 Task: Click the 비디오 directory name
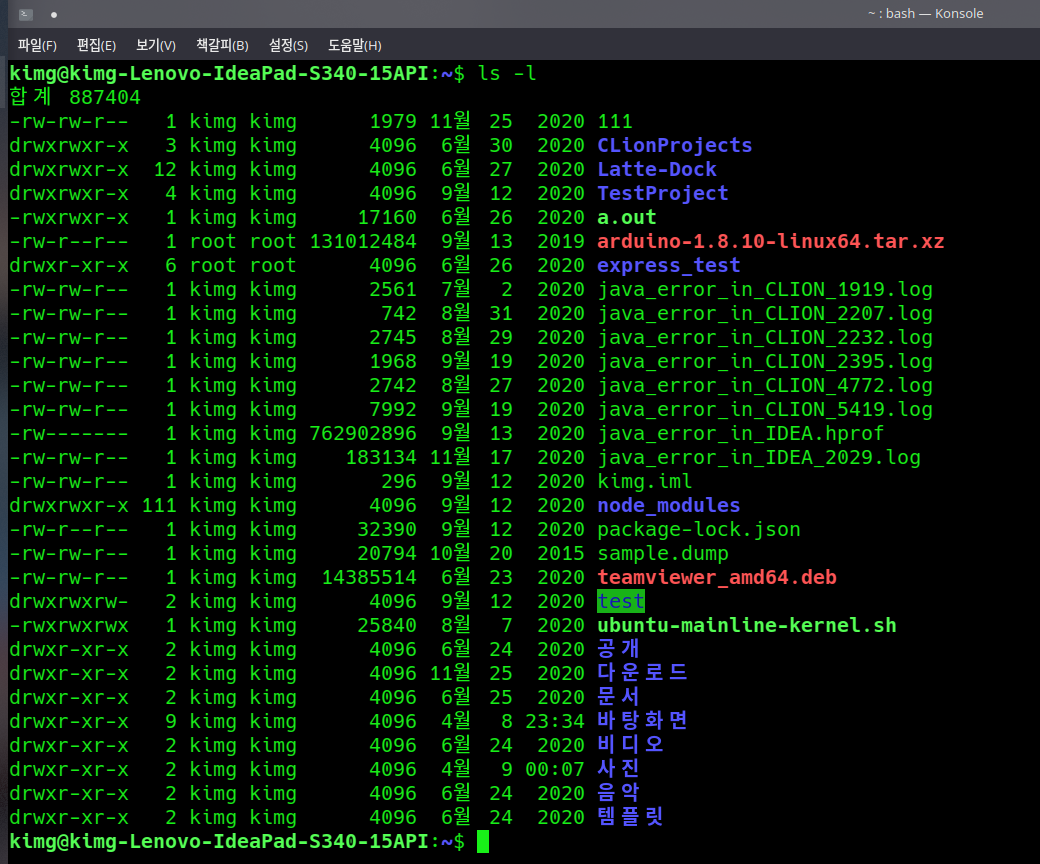630,744
